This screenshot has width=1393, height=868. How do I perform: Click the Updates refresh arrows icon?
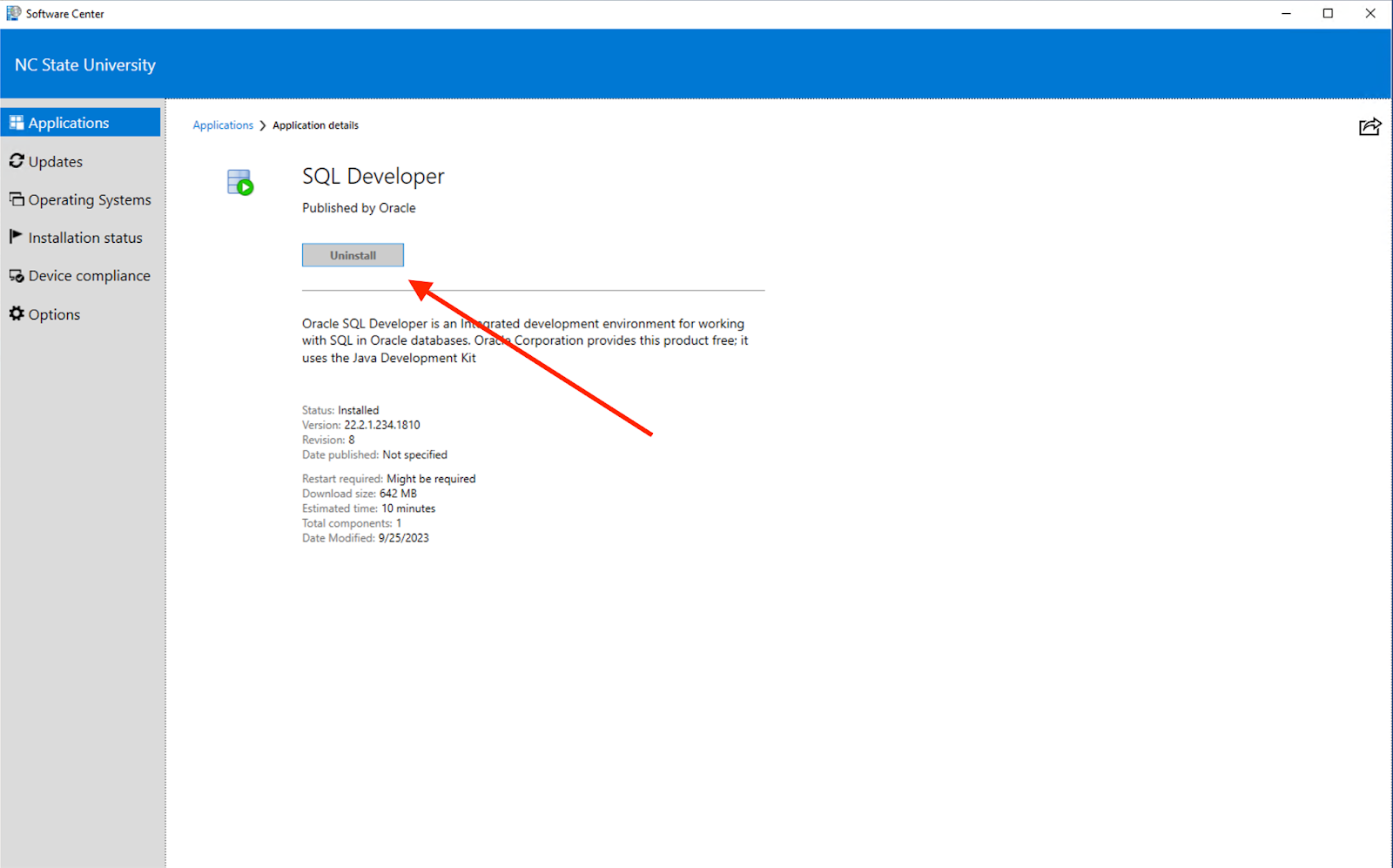tap(17, 161)
